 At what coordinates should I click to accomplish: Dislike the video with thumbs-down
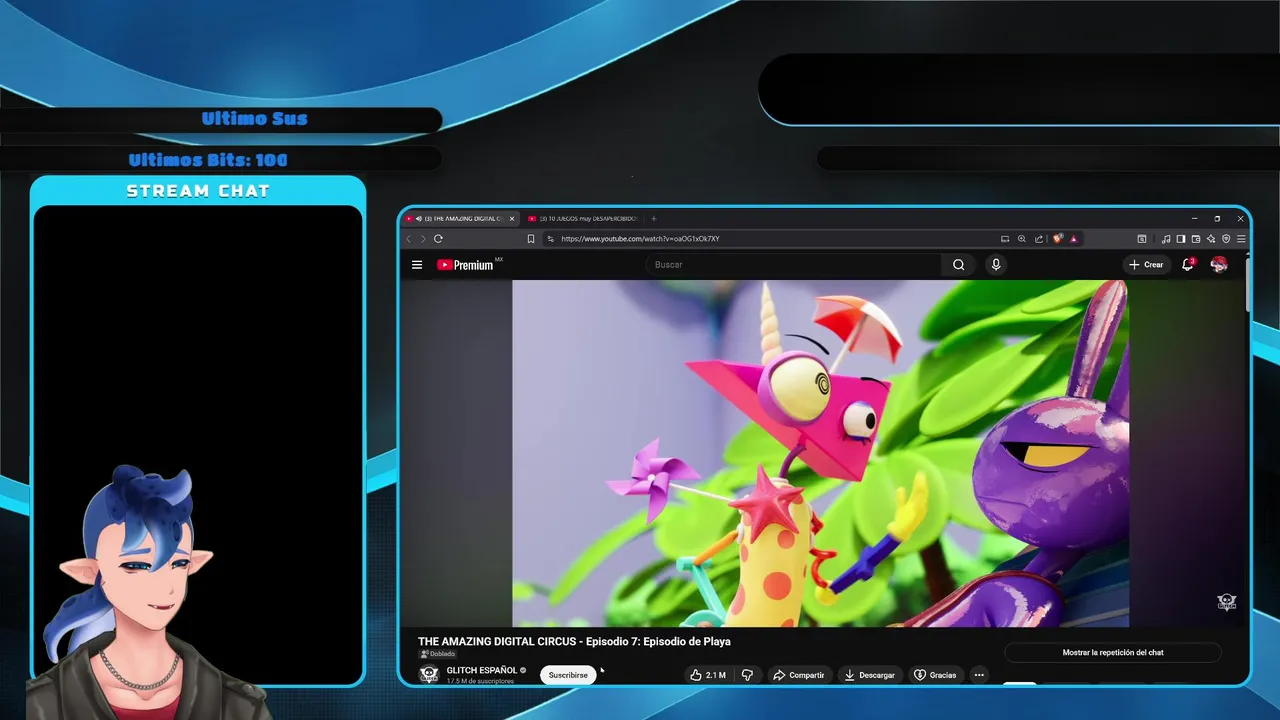747,675
